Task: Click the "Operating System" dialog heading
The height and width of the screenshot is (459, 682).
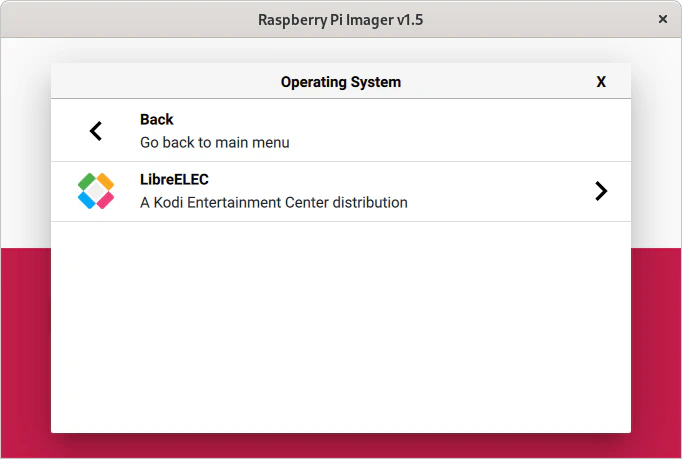Action: coord(341,82)
